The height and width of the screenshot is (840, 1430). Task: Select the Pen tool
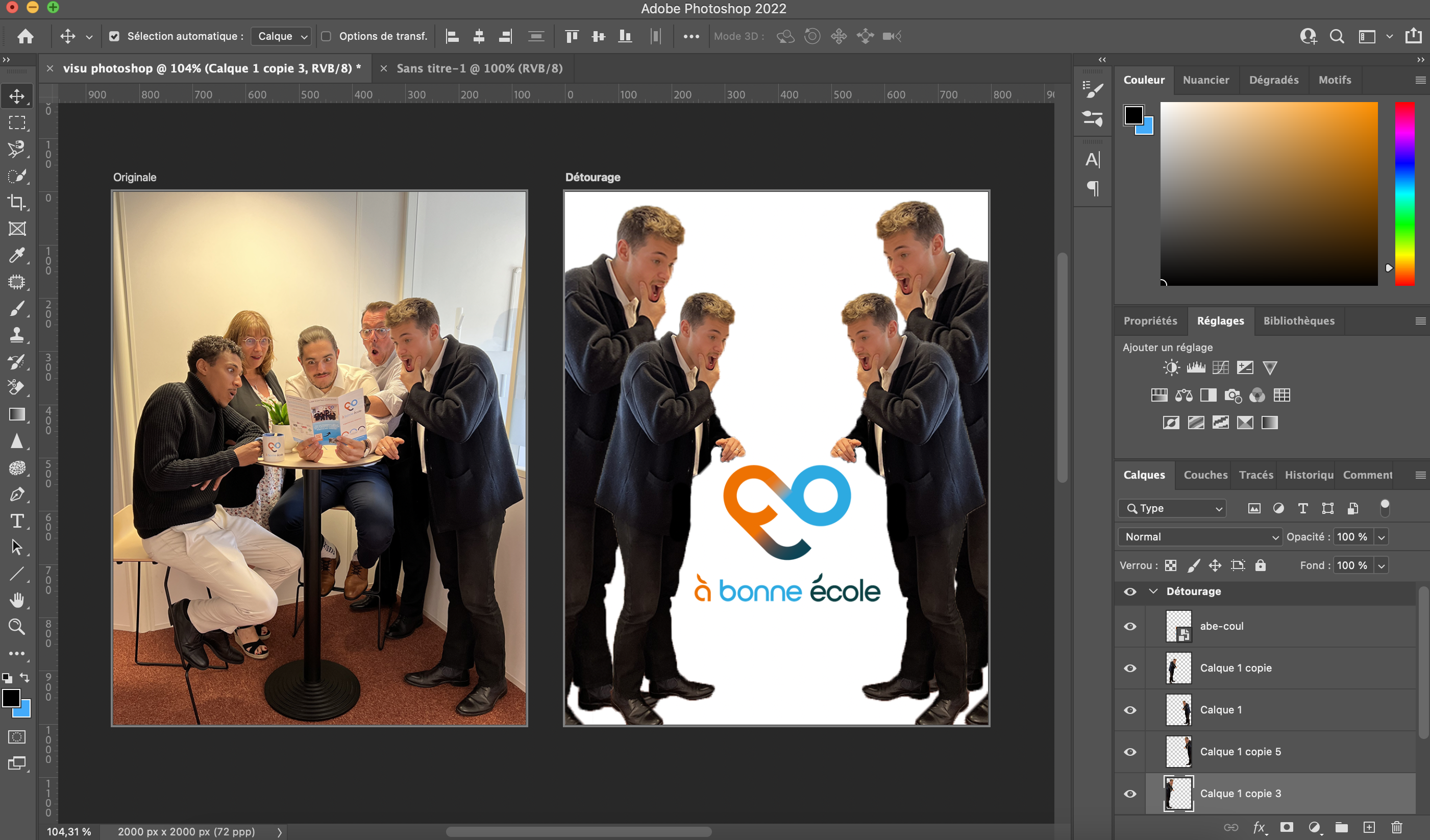click(17, 495)
